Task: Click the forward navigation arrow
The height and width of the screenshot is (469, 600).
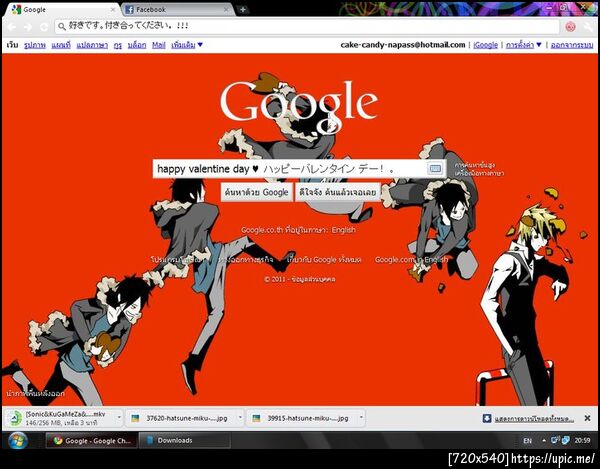Action: point(28,27)
